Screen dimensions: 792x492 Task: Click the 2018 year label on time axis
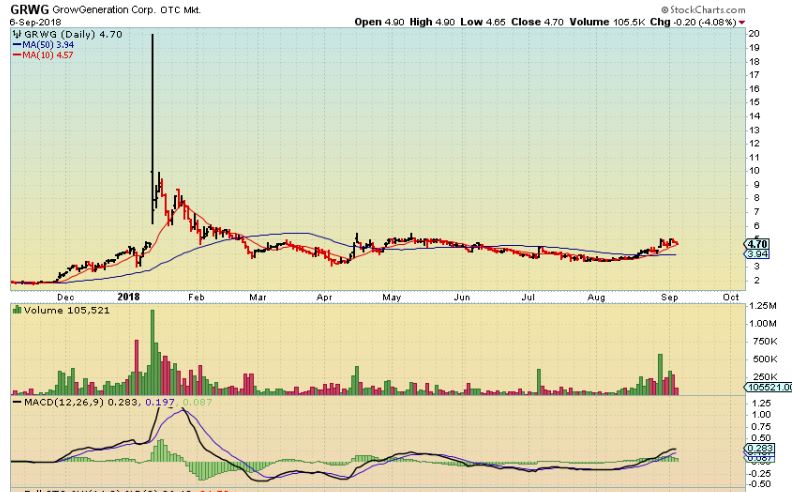tap(128, 297)
